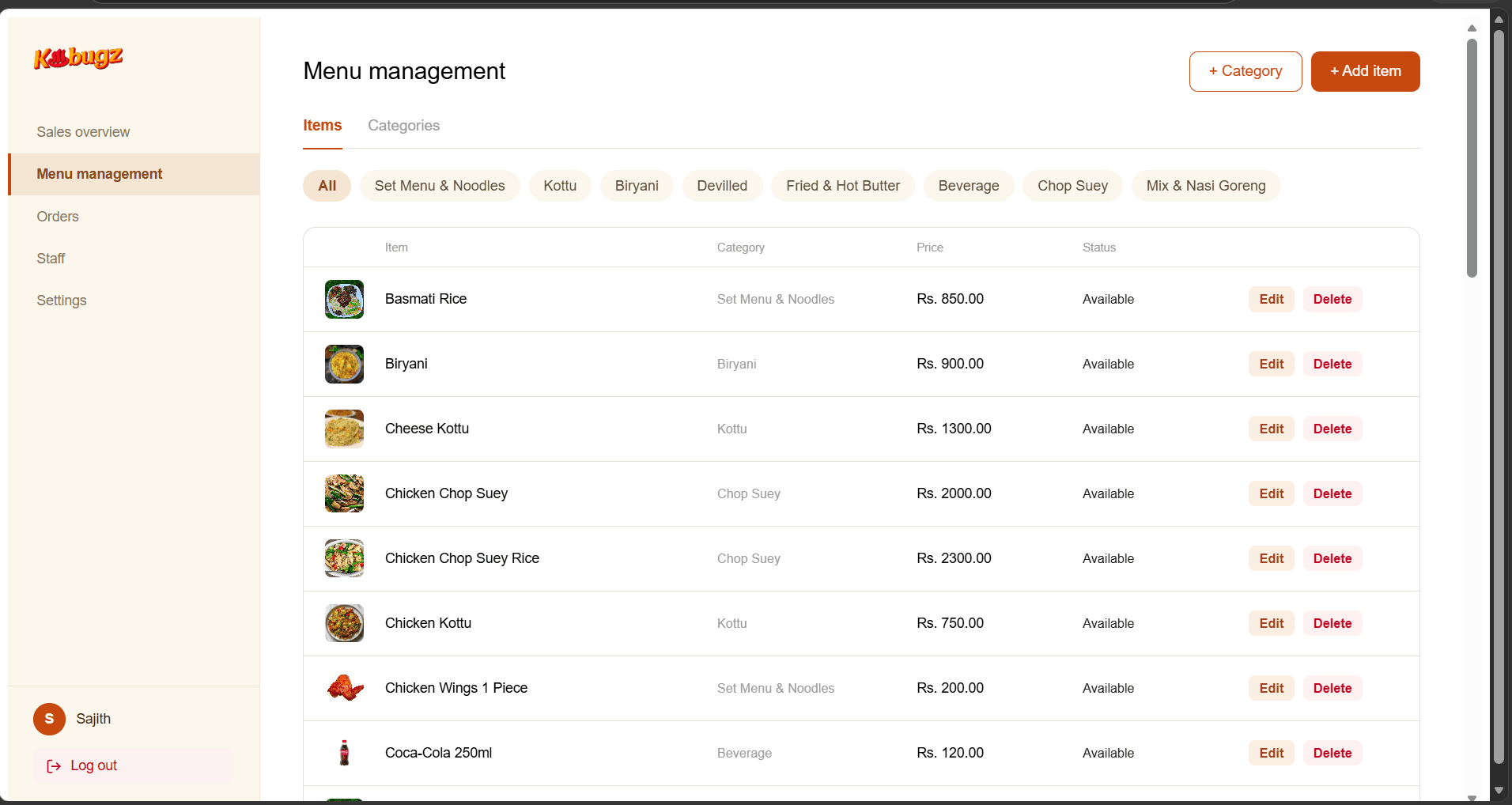
Task: Click the Beverage category cell of Coca-Cola
Action: click(744, 753)
